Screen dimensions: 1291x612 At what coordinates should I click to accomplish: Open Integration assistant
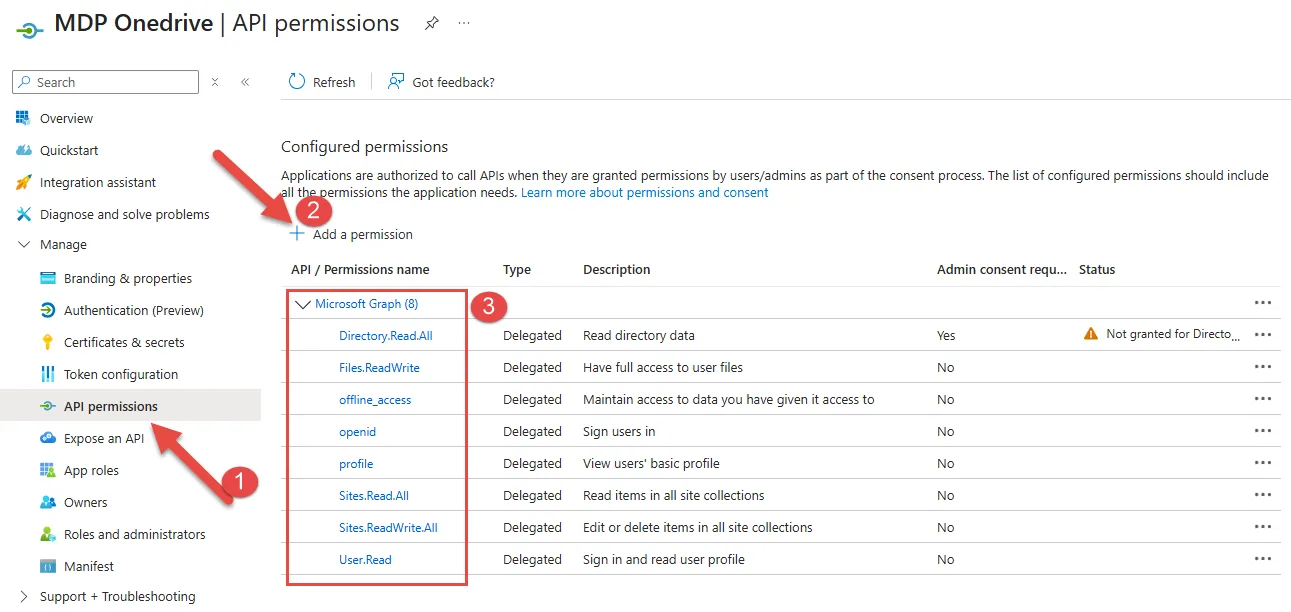98,182
